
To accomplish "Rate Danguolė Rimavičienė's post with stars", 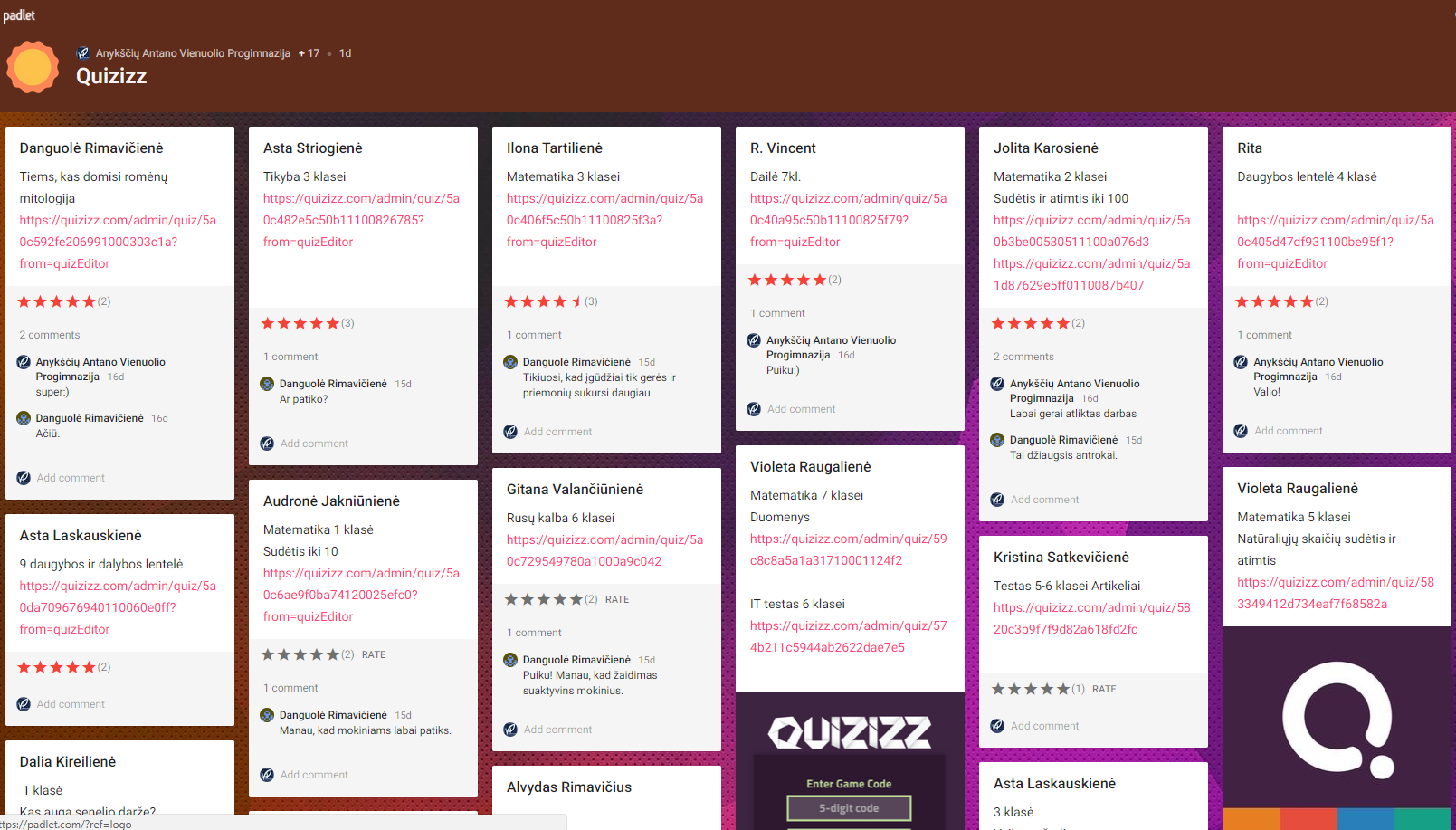I will [57, 301].
